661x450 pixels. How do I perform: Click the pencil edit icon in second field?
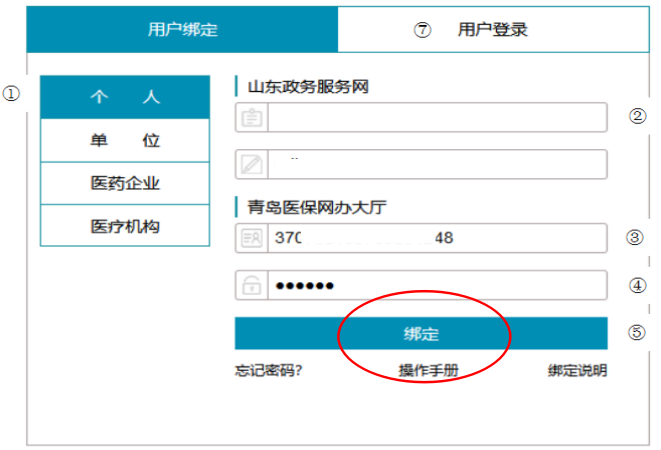tap(251, 164)
